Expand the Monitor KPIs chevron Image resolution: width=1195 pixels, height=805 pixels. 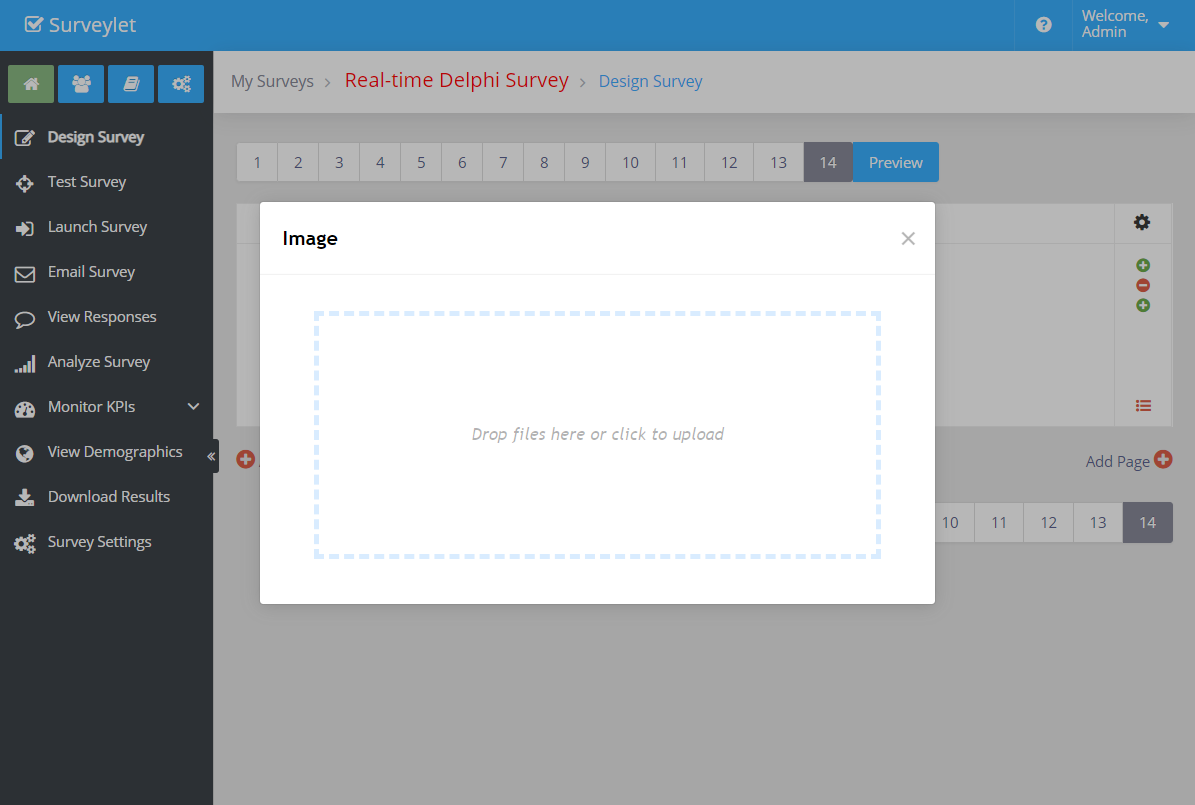click(194, 407)
